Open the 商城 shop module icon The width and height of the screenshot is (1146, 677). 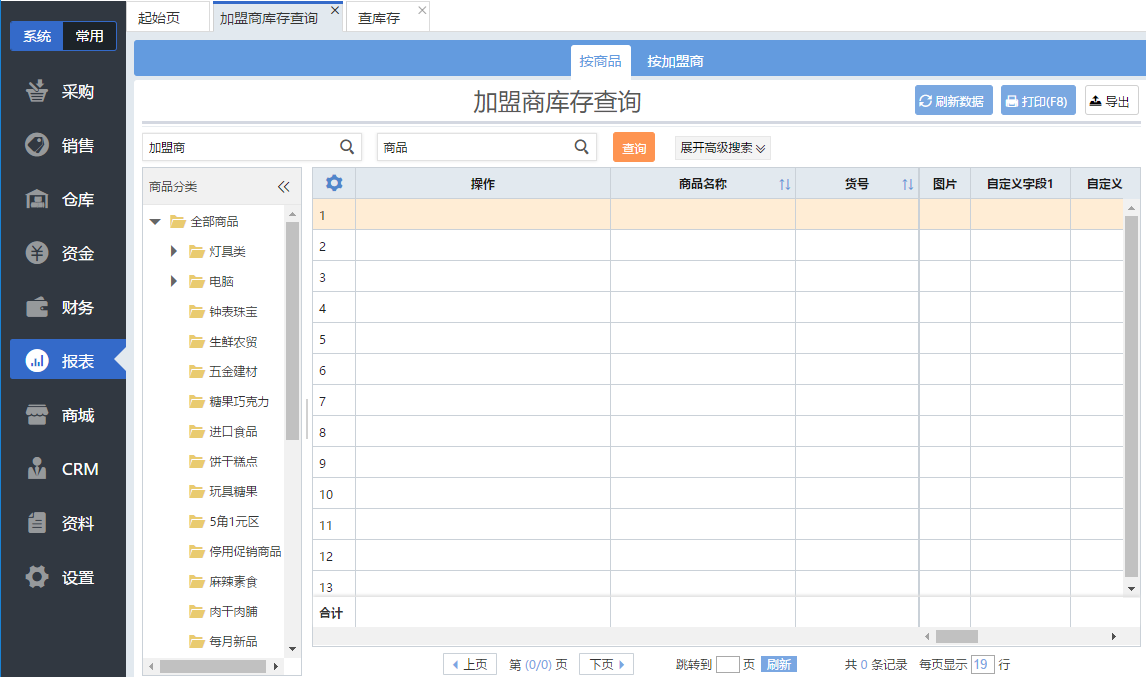click(x=37, y=416)
